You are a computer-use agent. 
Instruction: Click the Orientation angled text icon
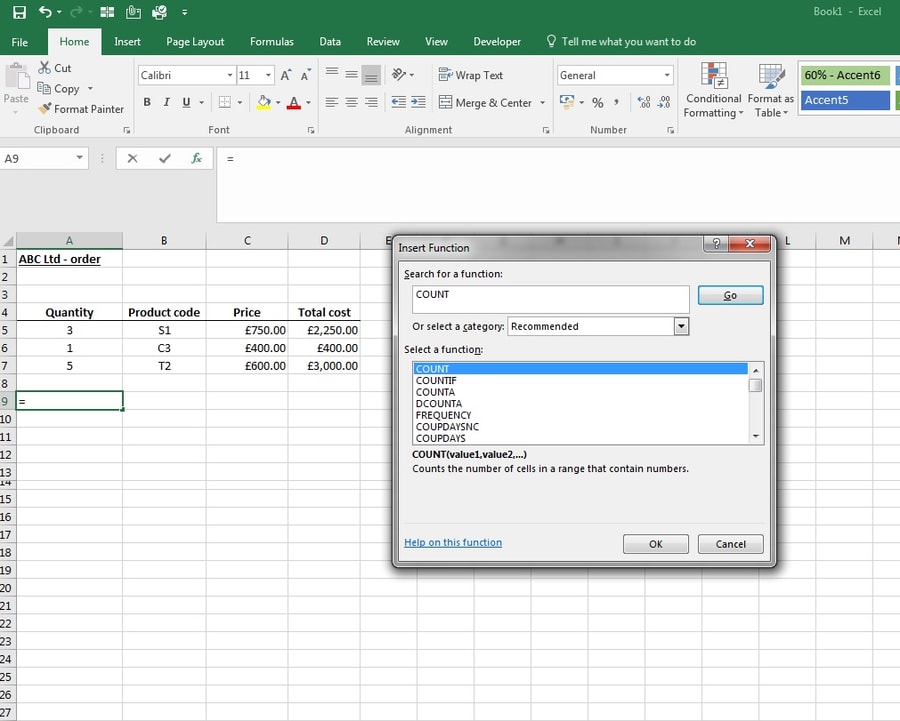coord(399,74)
